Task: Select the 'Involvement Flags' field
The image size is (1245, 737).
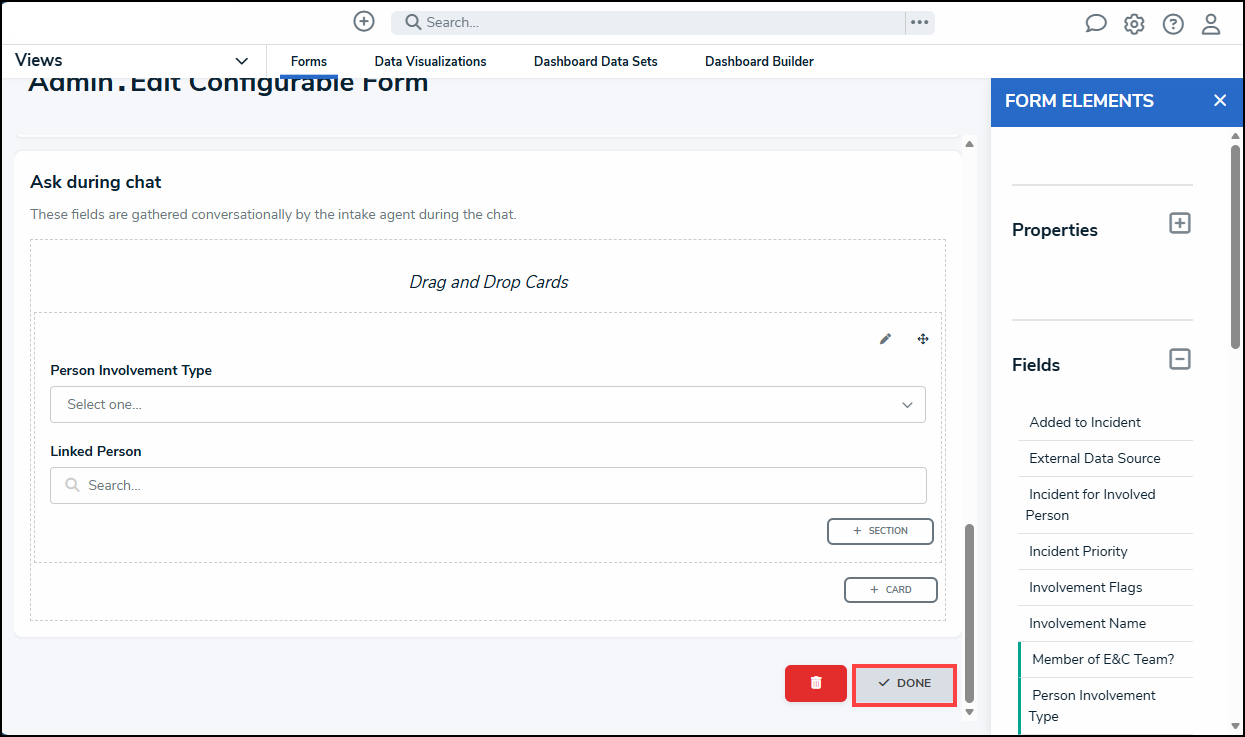Action: point(1105,587)
